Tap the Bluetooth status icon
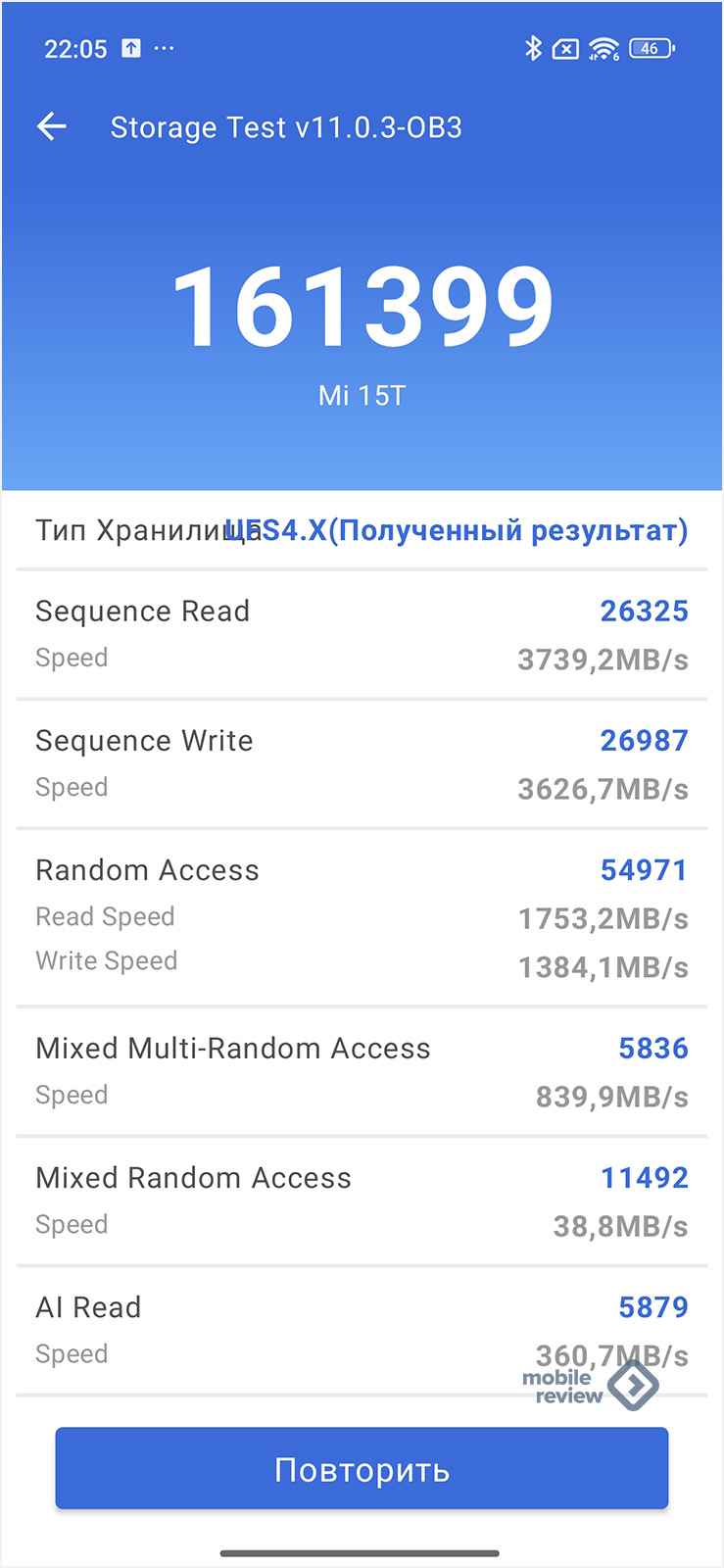The height and width of the screenshot is (1568, 724). (533, 48)
